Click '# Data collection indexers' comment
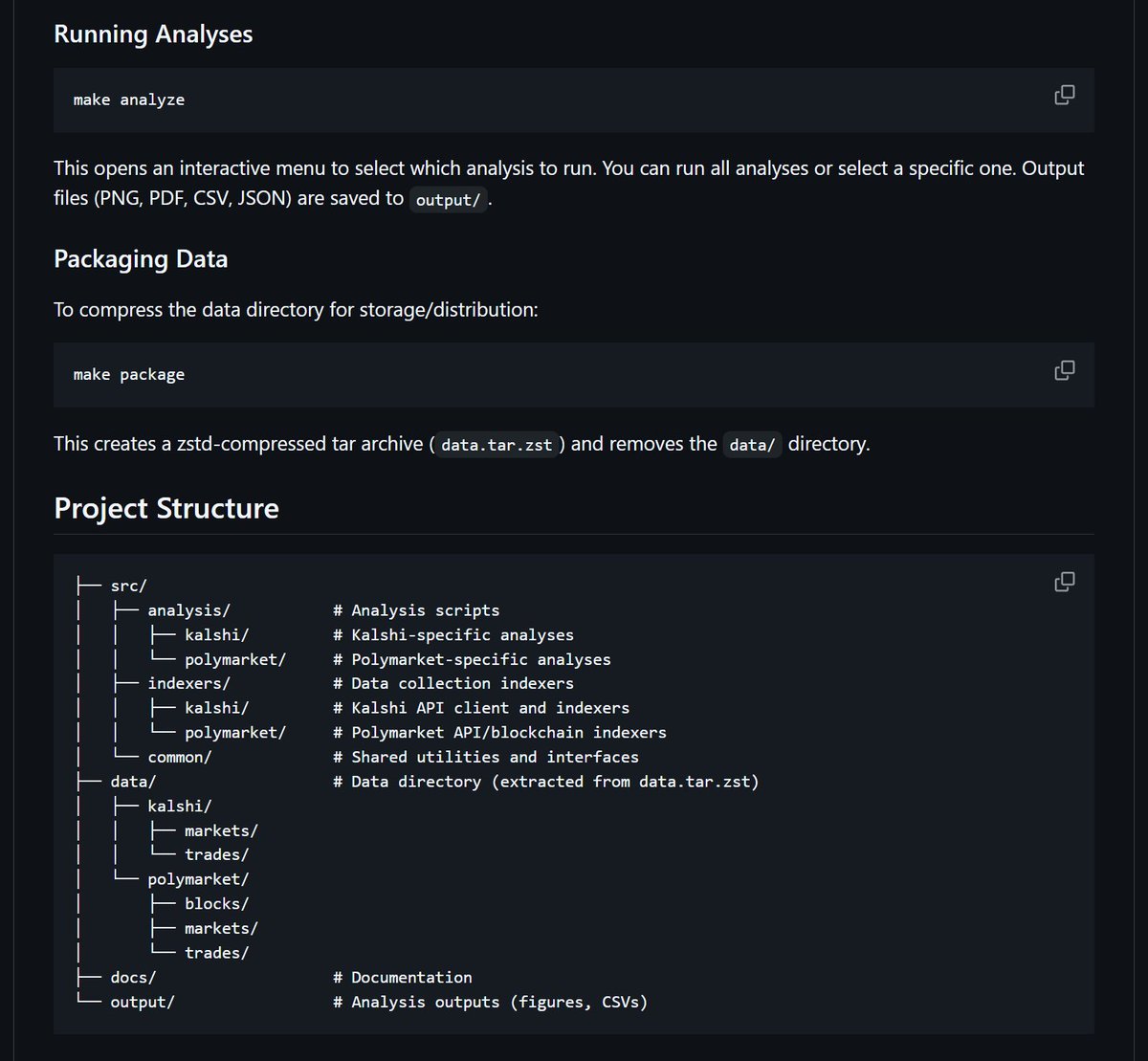The height and width of the screenshot is (1061, 1148). 453,684
